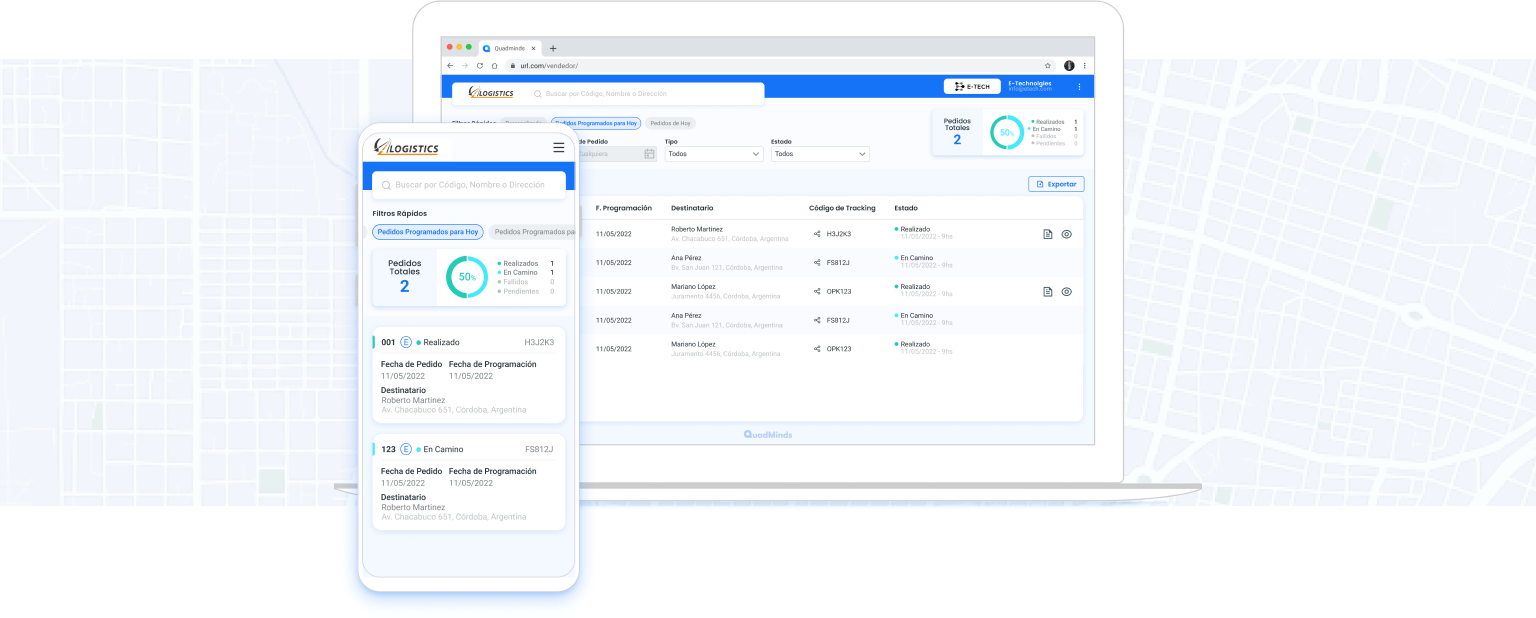Click the desktop 50% progress ring
The height and width of the screenshot is (618, 1536).
click(x=1006, y=132)
